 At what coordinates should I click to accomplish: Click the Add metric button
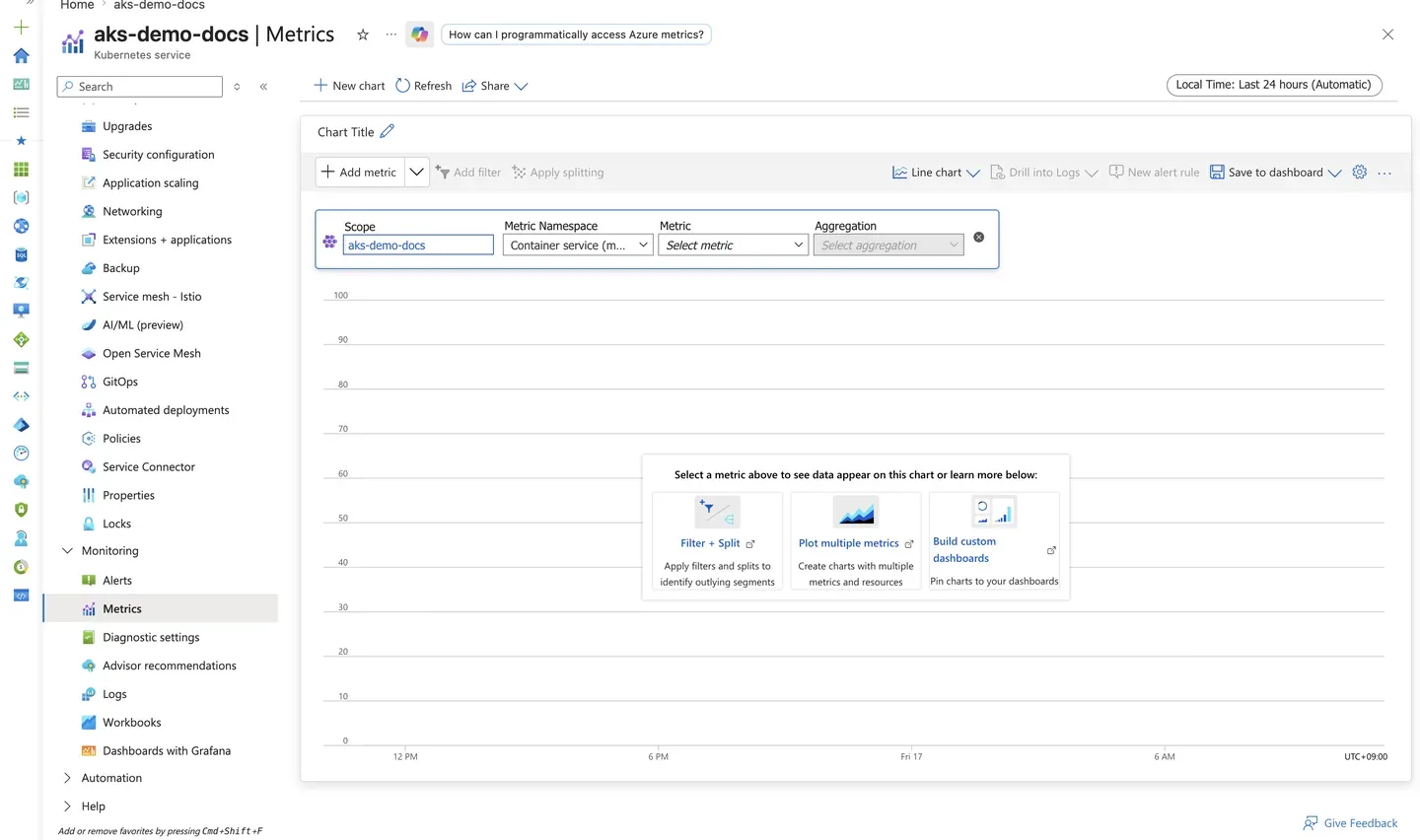click(360, 172)
